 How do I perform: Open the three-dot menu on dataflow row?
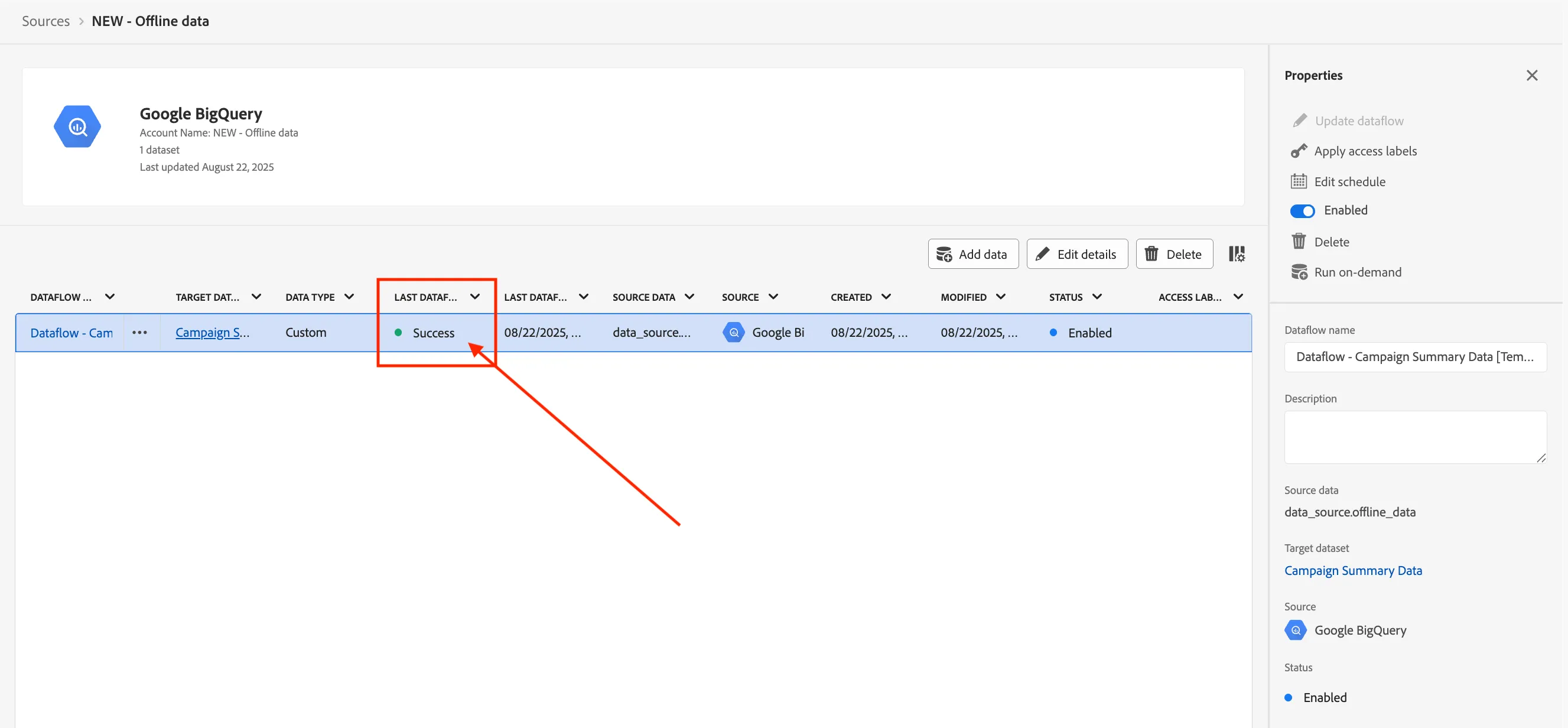pos(140,332)
